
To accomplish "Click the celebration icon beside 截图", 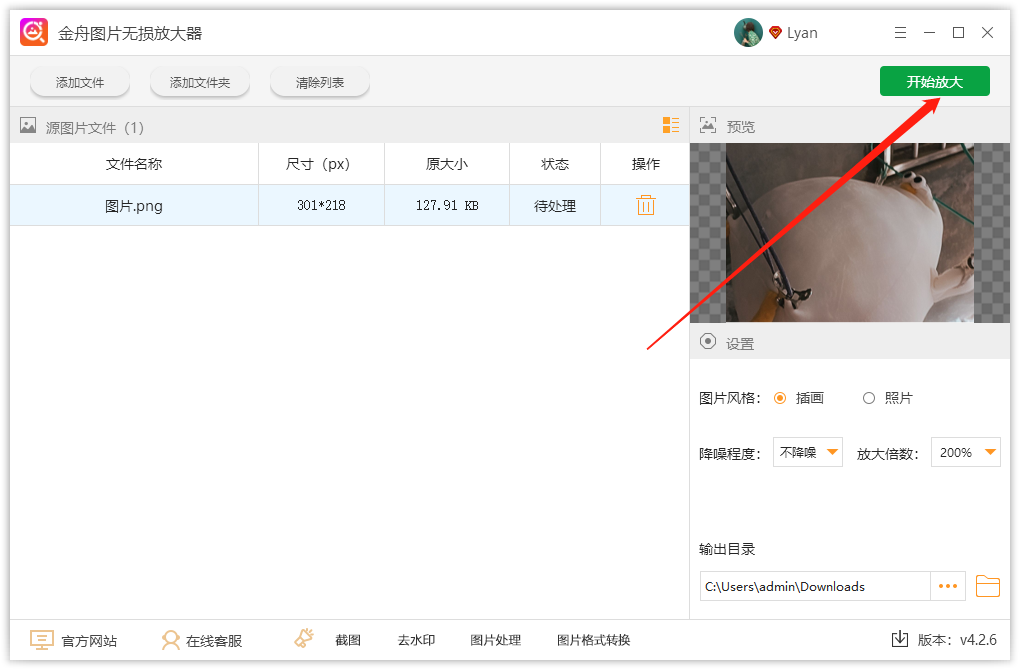I will [x=304, y=638].
